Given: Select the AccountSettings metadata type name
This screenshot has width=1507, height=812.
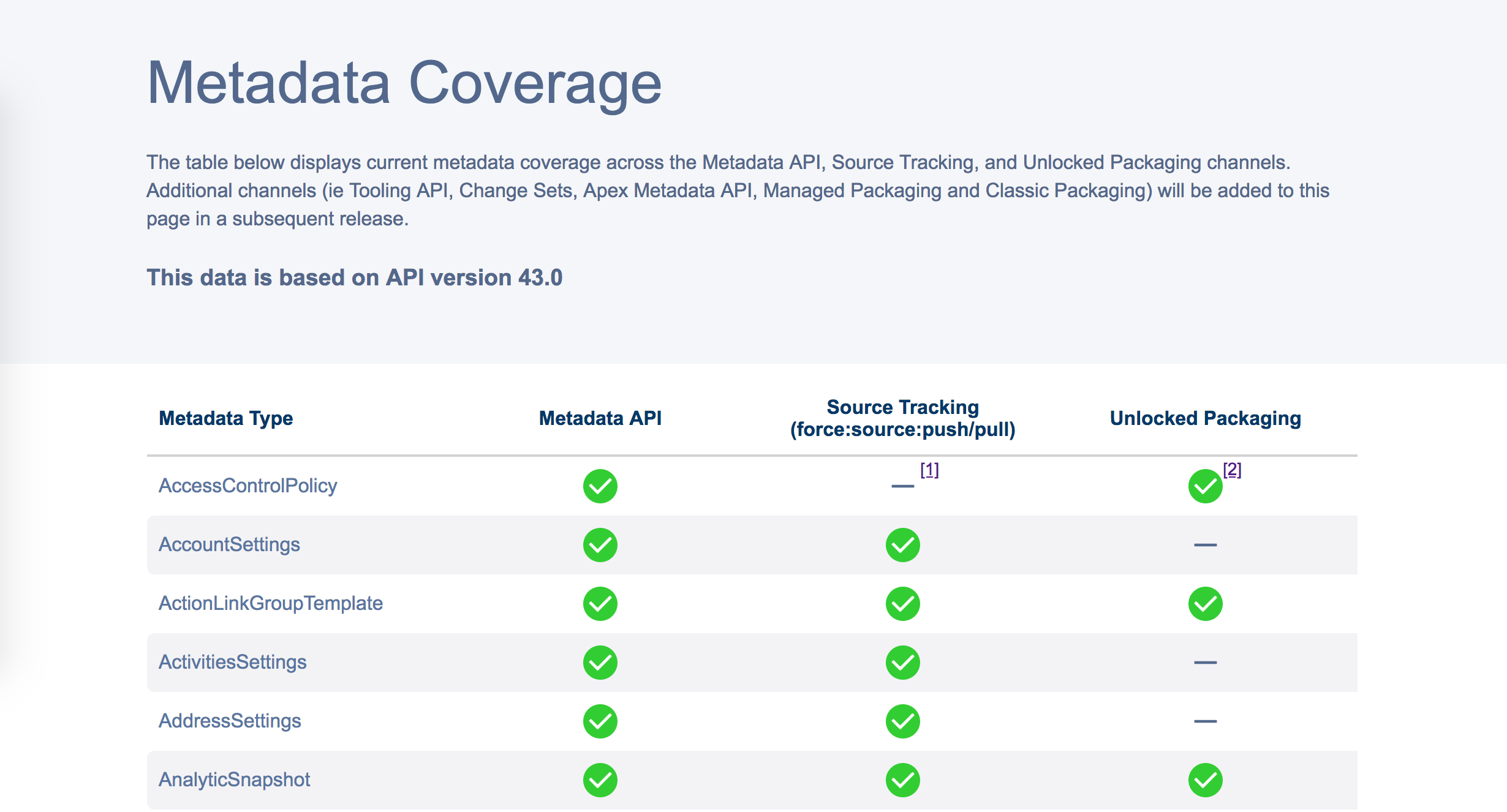Looking at the screenshot, I should click(x=229, y=544).
